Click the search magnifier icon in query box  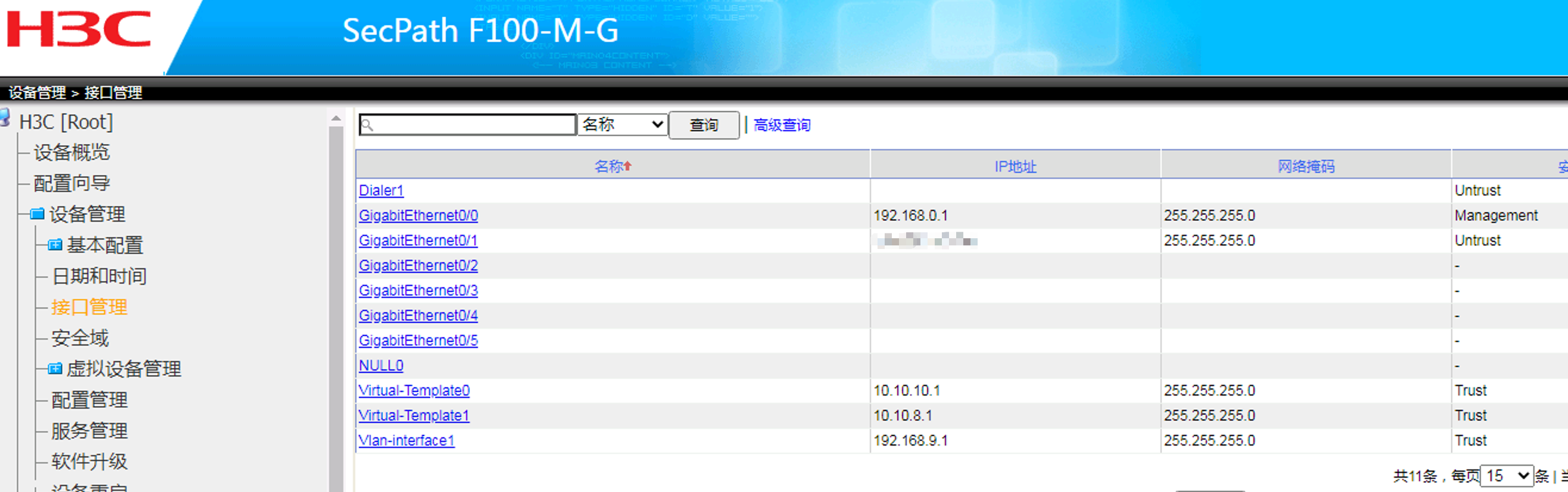(x=367, y=126)
